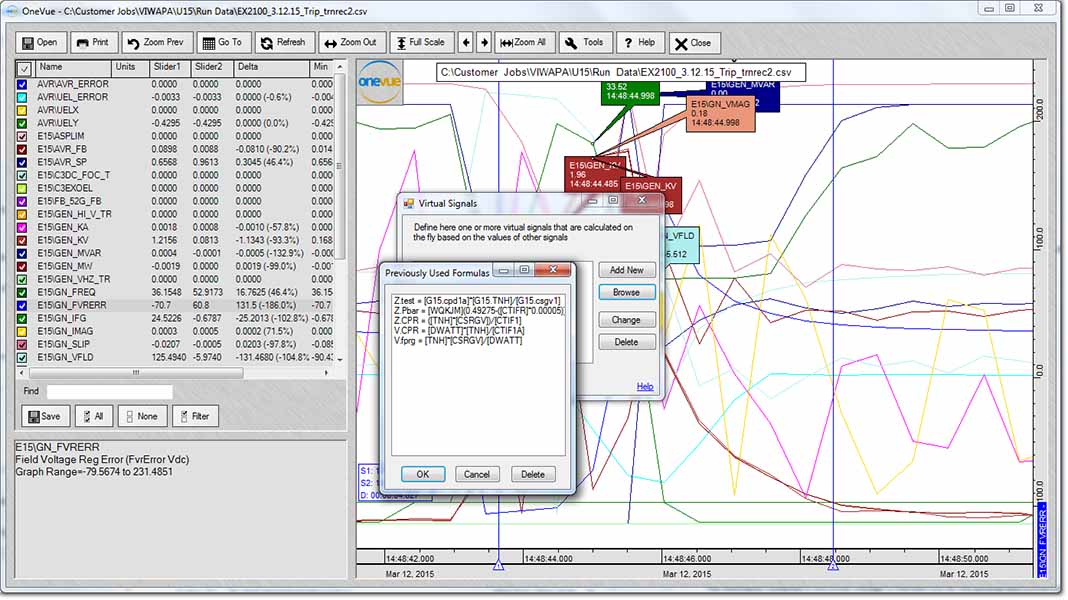Refresh the graph data
The height and width of the screenshot is (600, 1068).
click(283, 43)
